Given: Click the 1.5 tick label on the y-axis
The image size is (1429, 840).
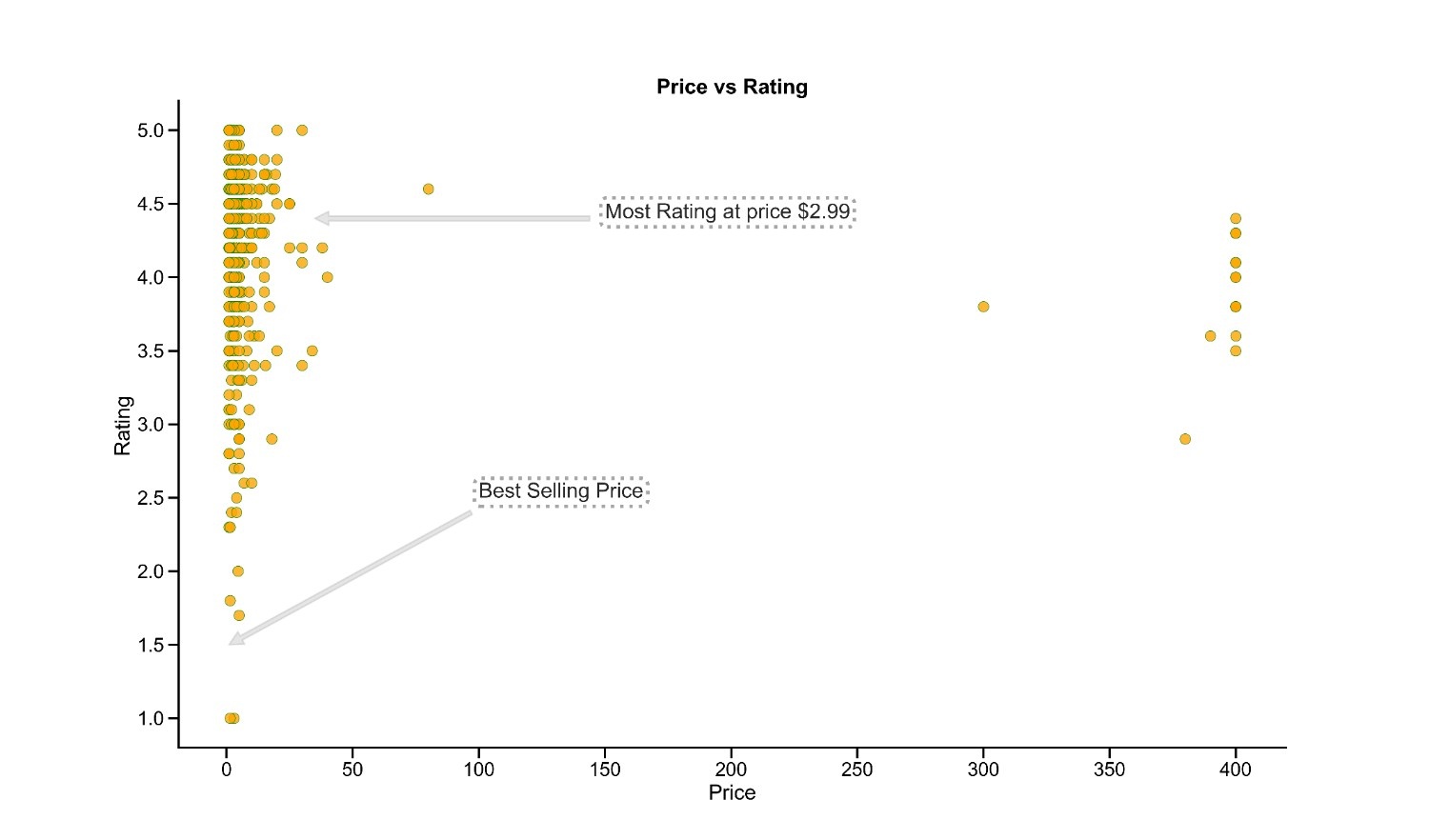Looking at the screenshot, I should point(151,645).
